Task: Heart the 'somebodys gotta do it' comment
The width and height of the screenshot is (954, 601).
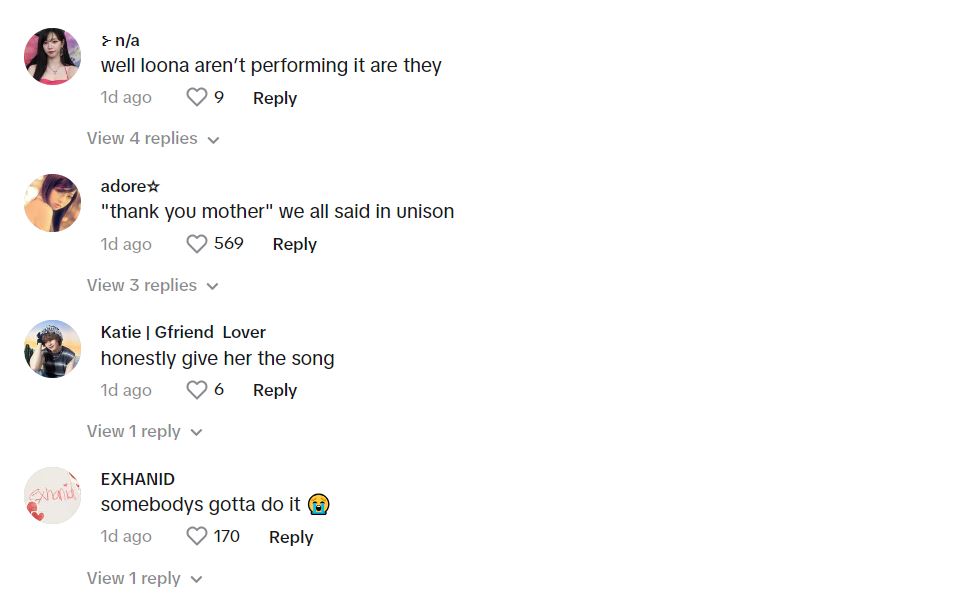Action: [x=197, y=537]
